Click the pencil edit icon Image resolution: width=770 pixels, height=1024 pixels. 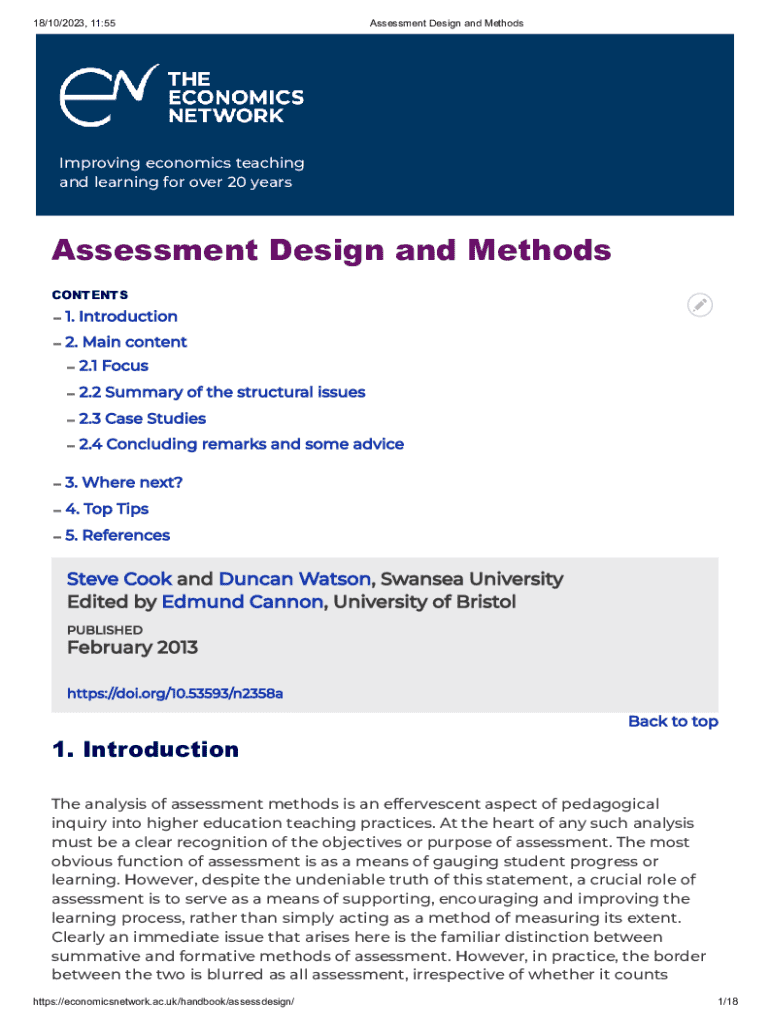click(701, 306)
